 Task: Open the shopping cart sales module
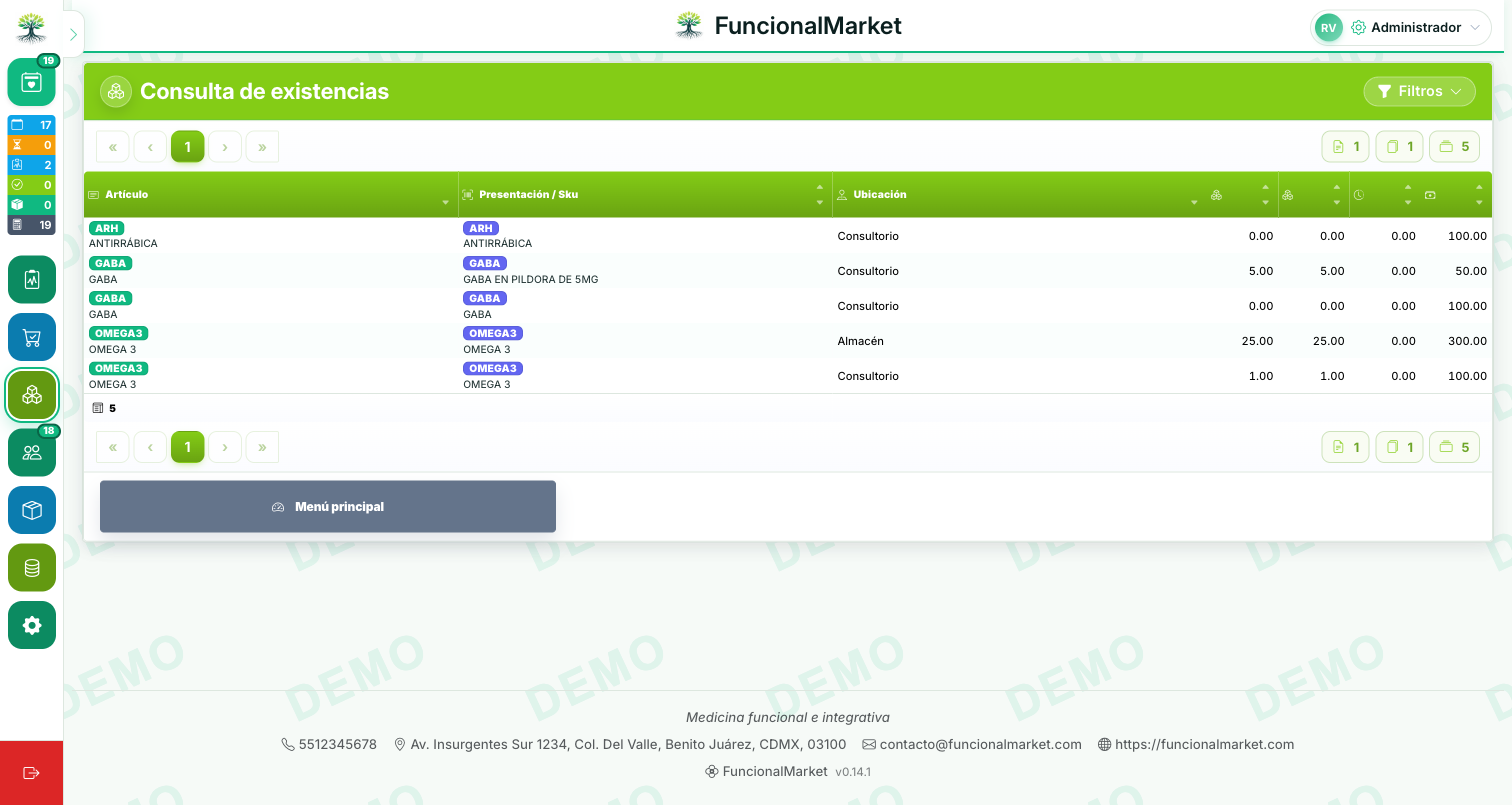tap(32, 338)
